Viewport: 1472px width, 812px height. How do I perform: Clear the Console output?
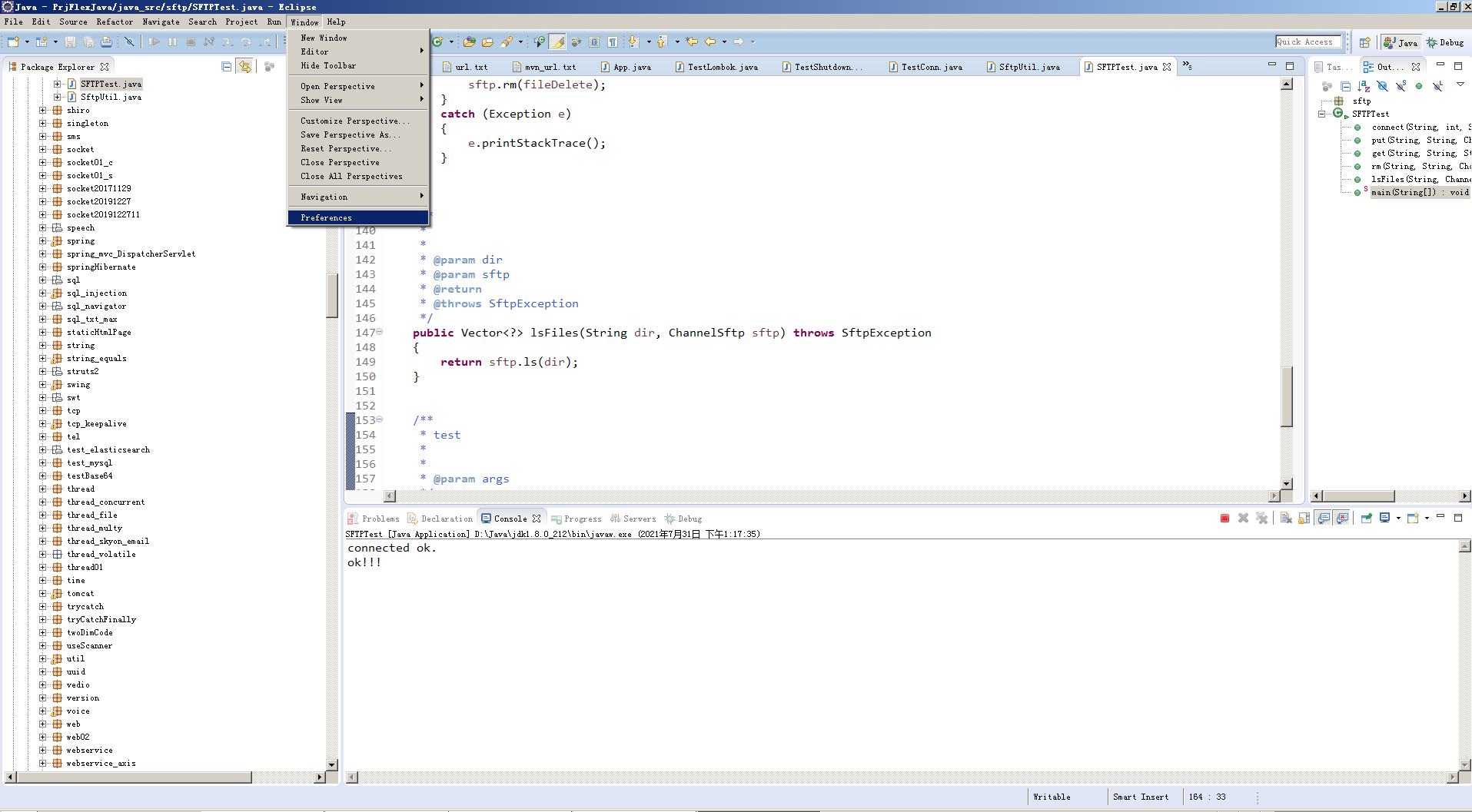(1286, 518)
